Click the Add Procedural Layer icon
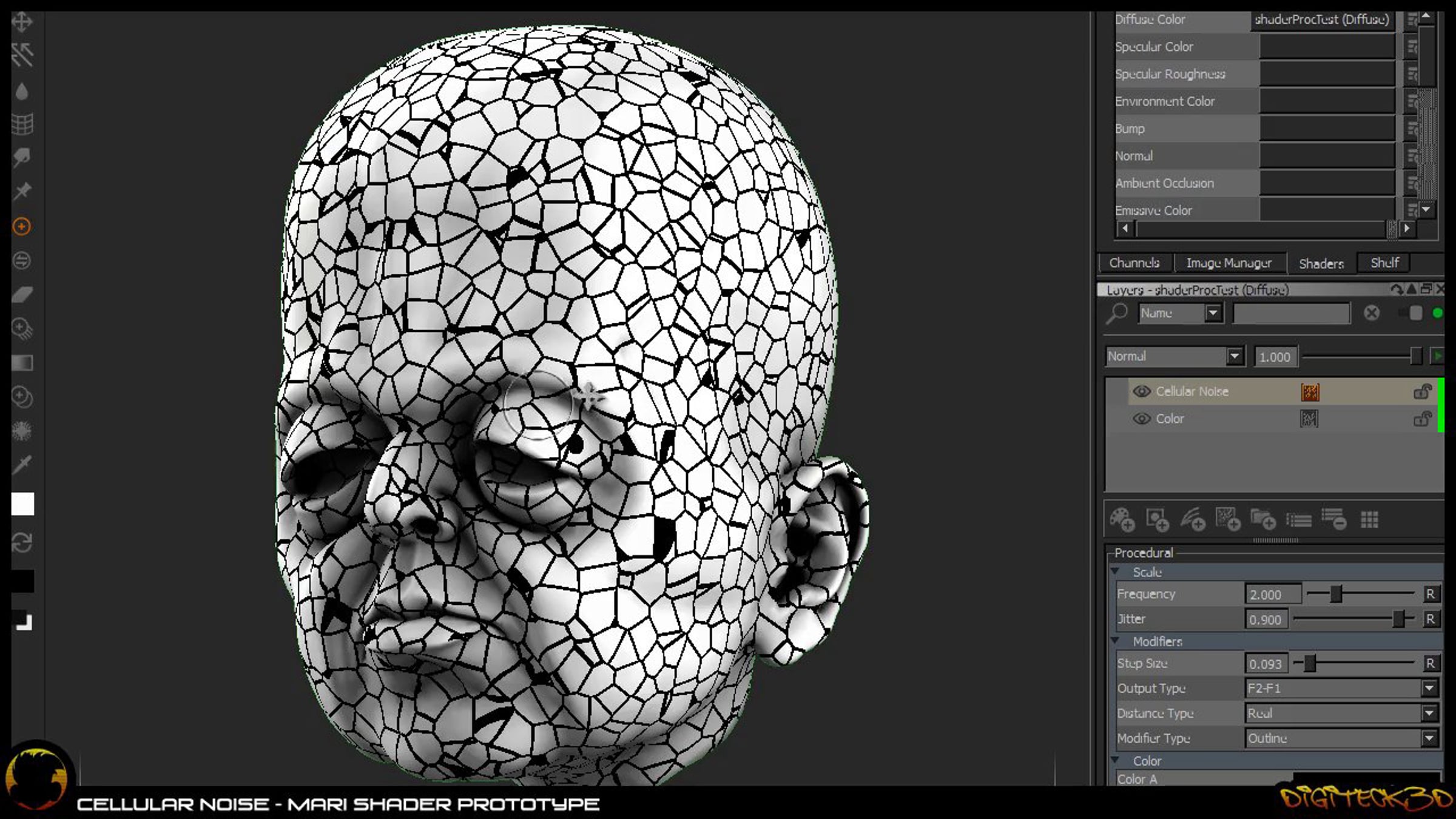The width and height of the screenshot is (1456, 819). click(1227, 520)
